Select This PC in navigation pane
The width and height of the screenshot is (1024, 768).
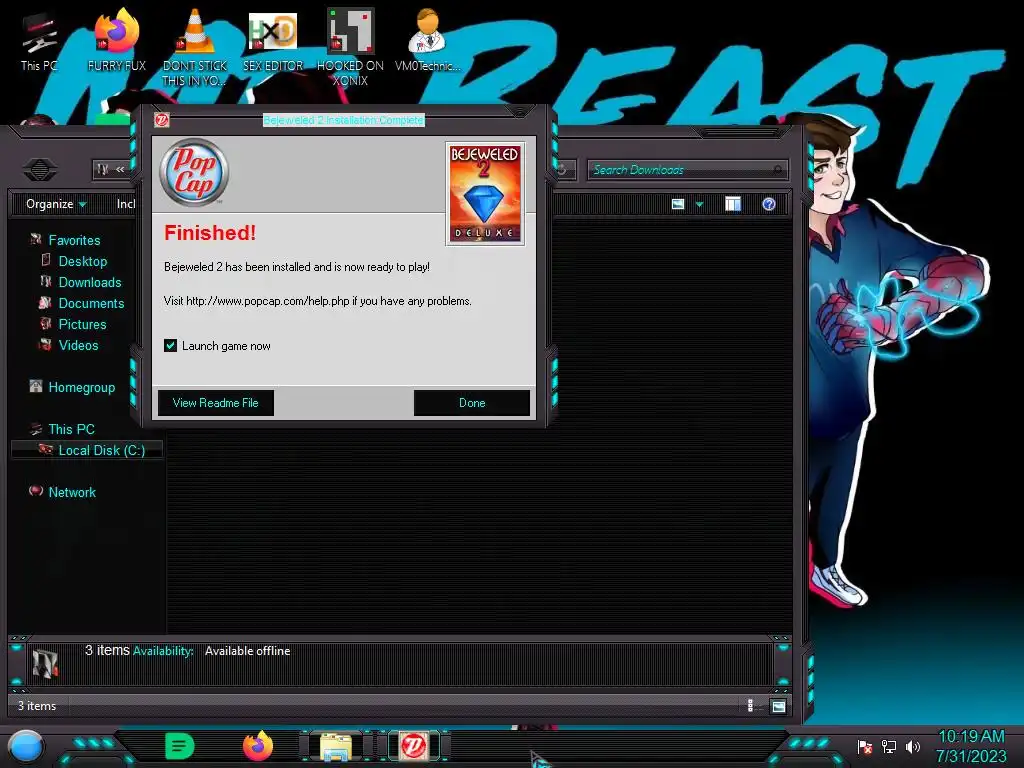[x=71, y=429]
